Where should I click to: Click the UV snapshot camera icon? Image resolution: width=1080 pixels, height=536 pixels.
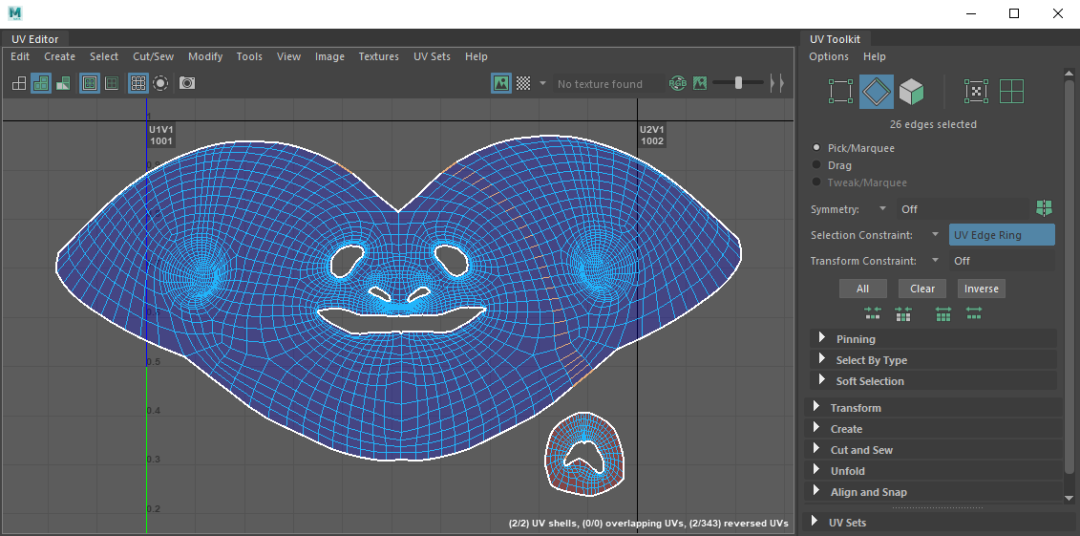click(187, 83)
